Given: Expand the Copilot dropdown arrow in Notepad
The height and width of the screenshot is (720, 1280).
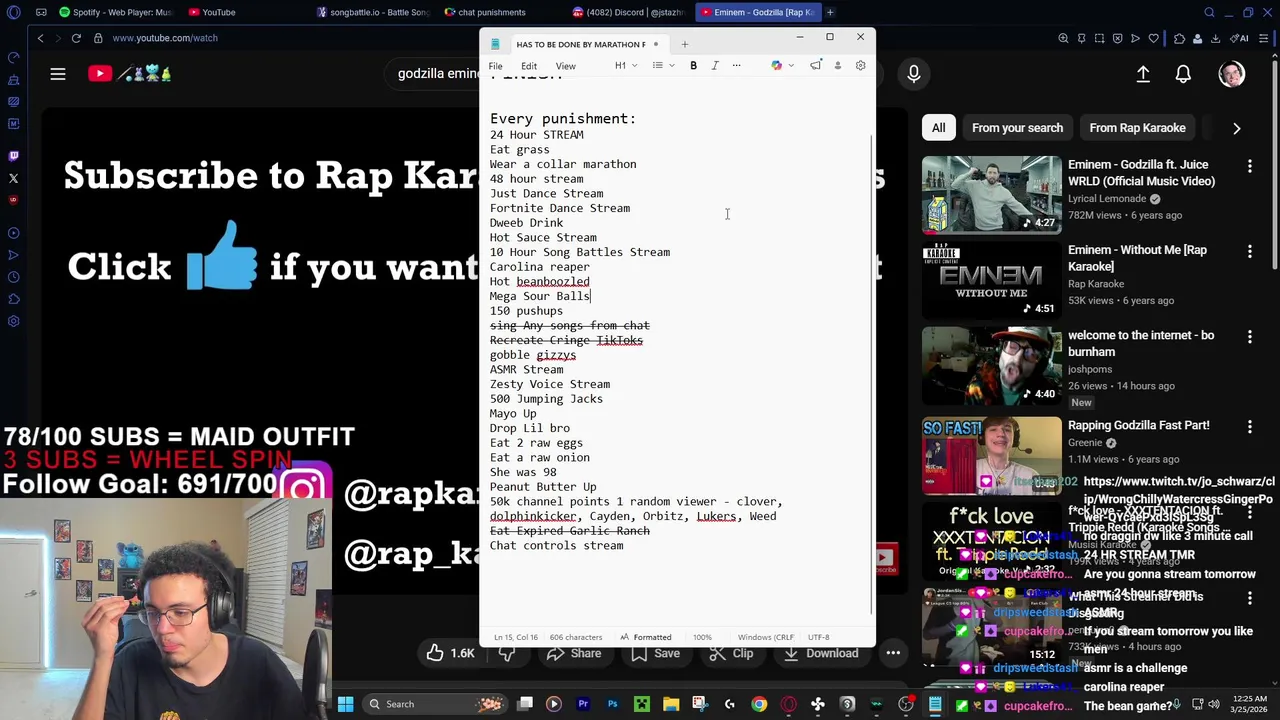Looking at the screenshot, I should click(791, 66).
